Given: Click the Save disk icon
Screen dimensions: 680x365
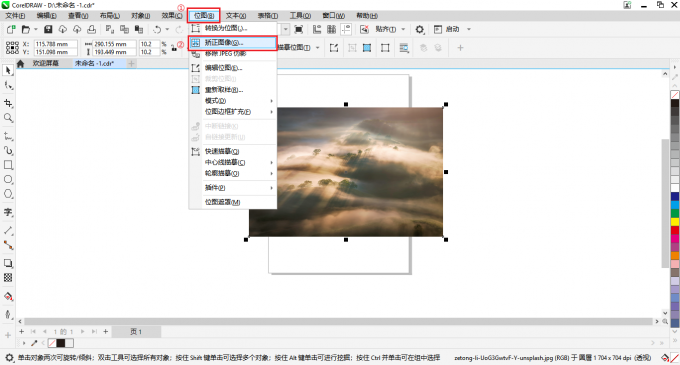Looking at the screenshot, I should coord(48,29).
